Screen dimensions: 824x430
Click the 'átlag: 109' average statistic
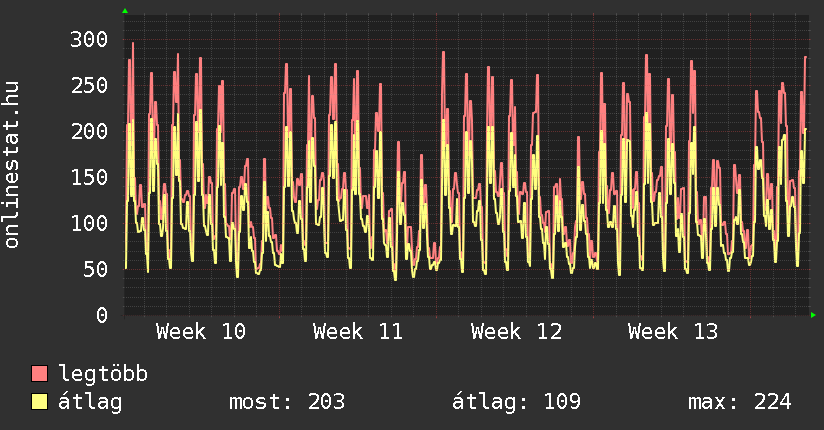coord(516,402)
